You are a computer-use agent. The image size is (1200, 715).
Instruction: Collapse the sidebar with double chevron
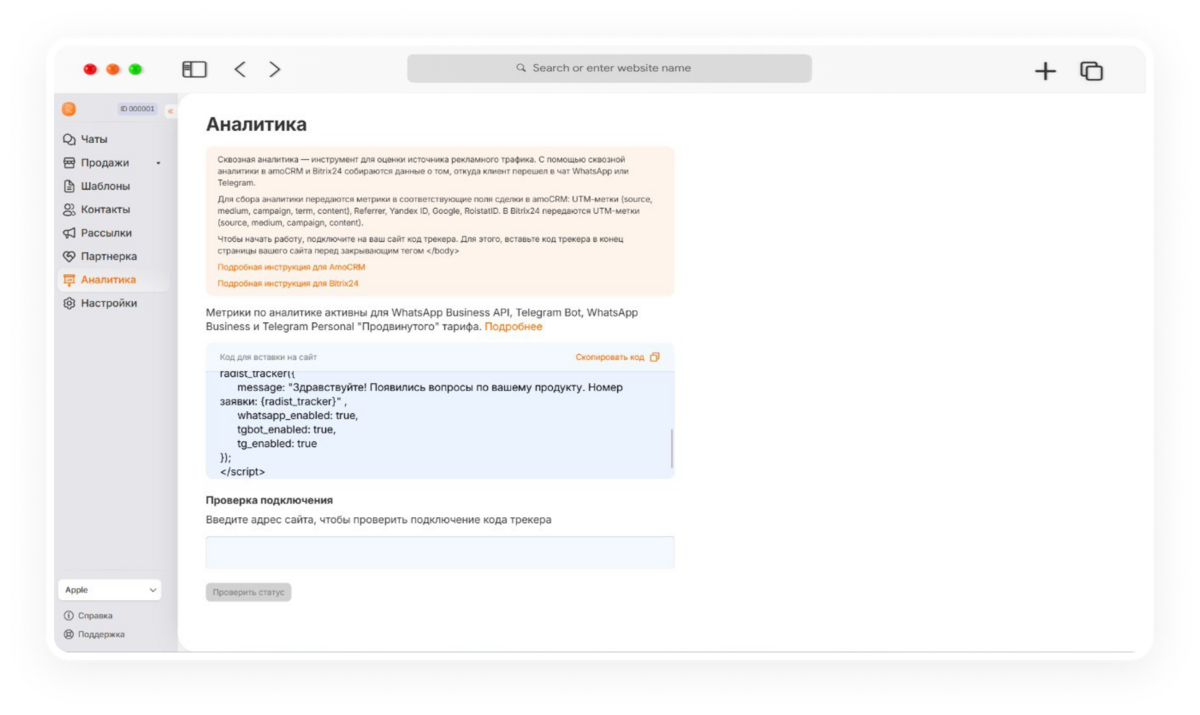170,110
